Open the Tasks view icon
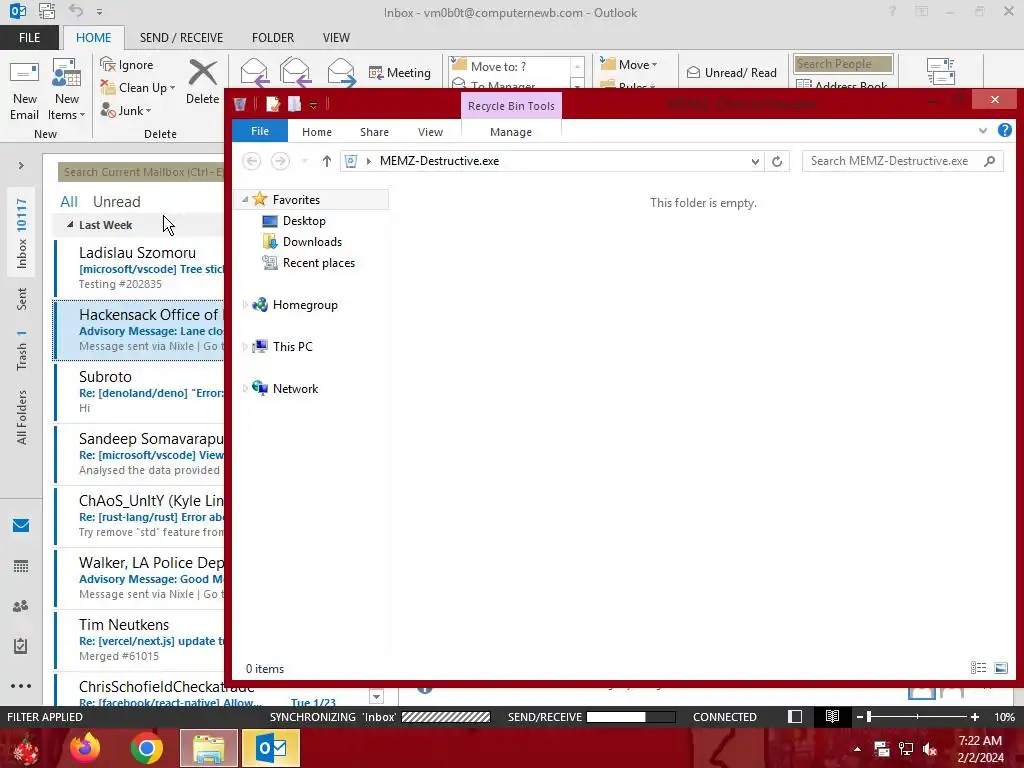 click(21, 646)
